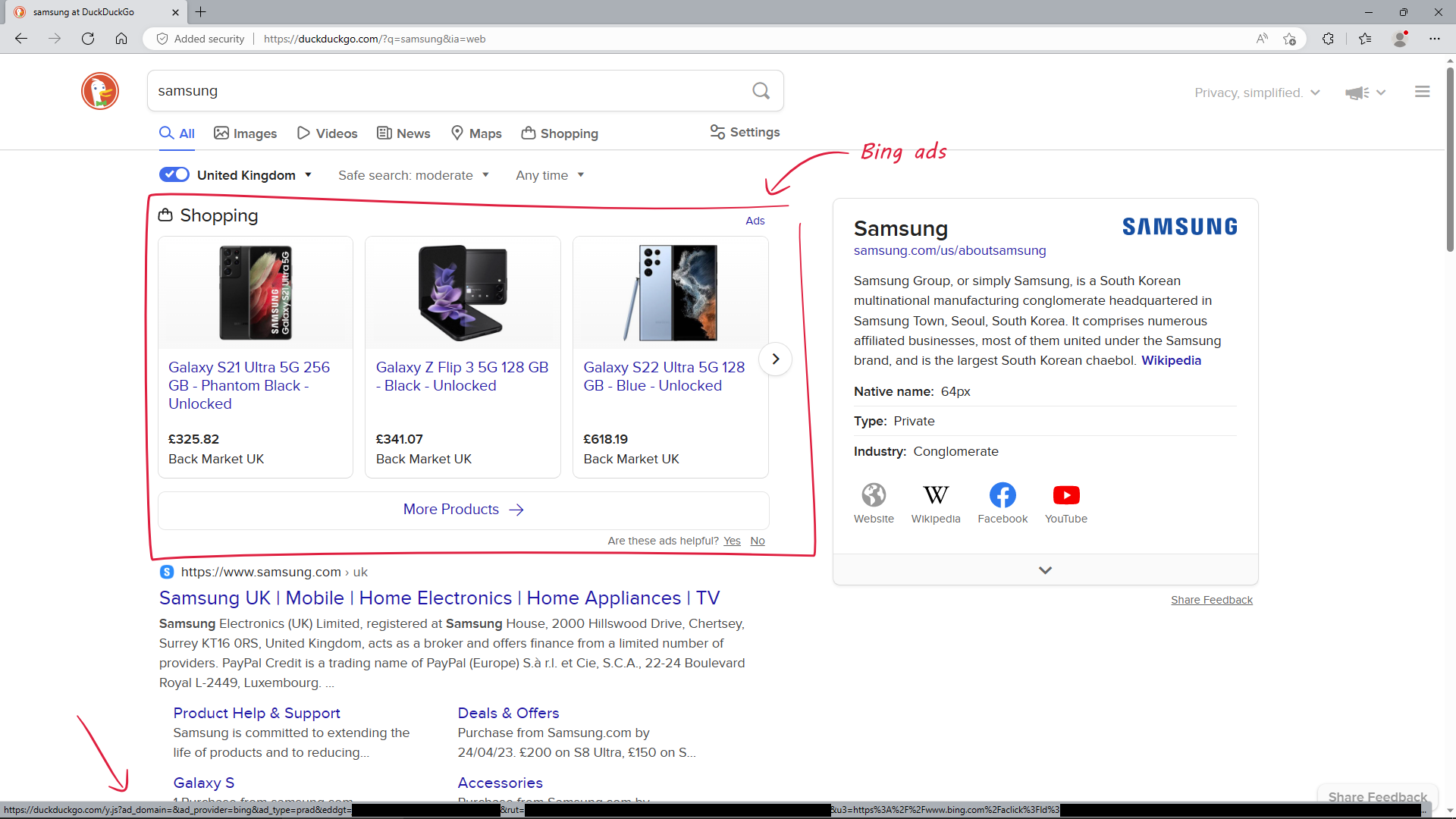Open the Samsung UK search result link
This screenshot has height=819, width=1456.
pos(438,598)
